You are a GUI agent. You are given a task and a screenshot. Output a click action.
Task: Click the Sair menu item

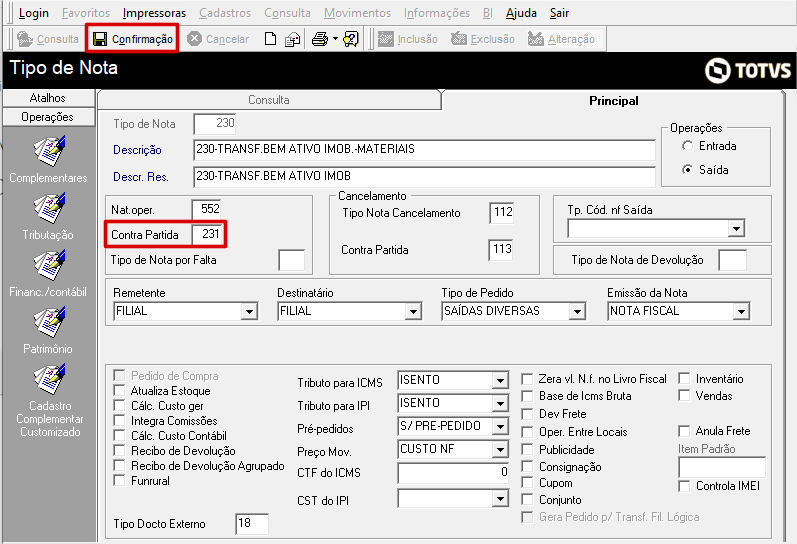tap(559, 13)
